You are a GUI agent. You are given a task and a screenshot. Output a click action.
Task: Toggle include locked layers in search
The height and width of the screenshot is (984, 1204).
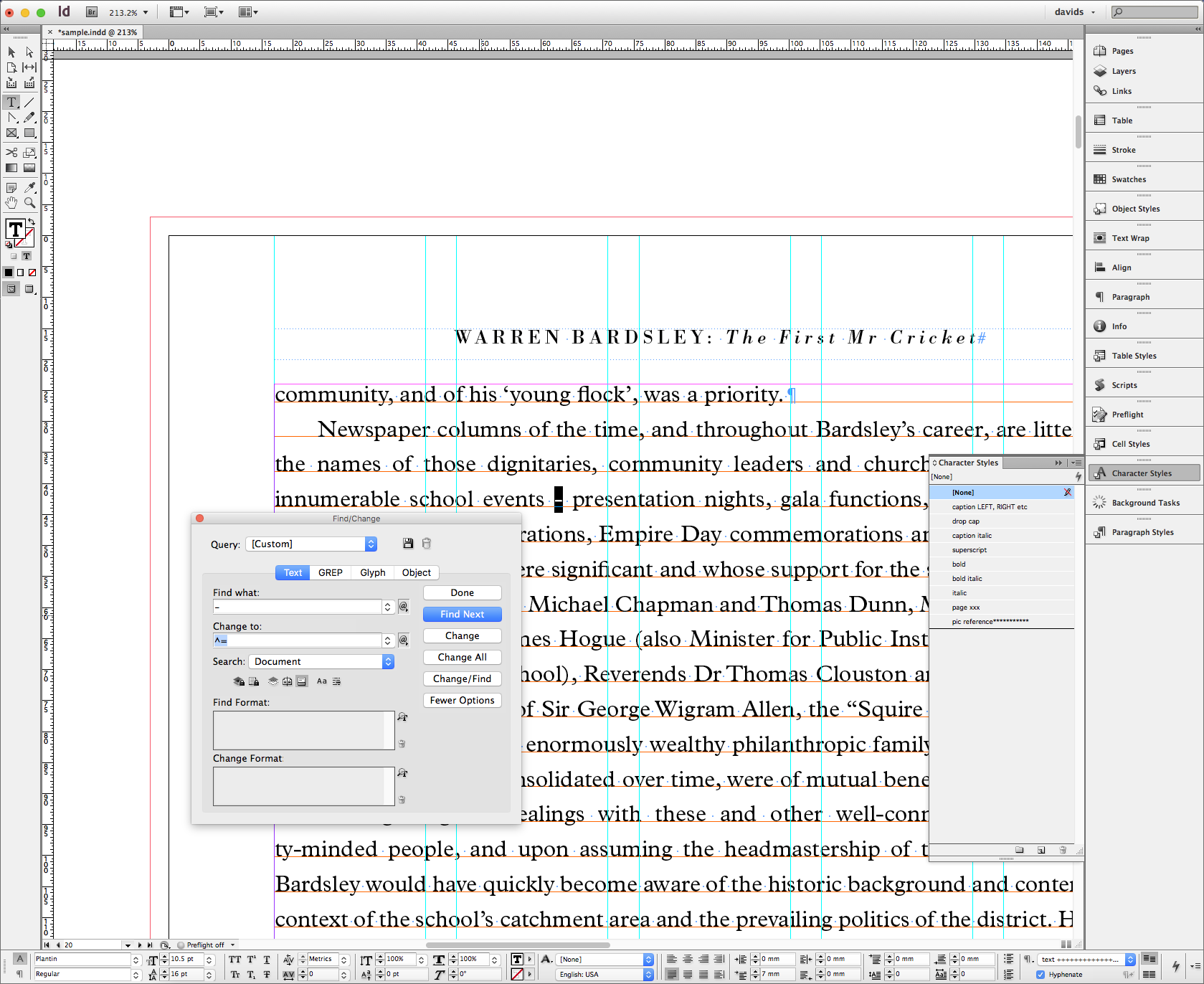pos(239,681)
